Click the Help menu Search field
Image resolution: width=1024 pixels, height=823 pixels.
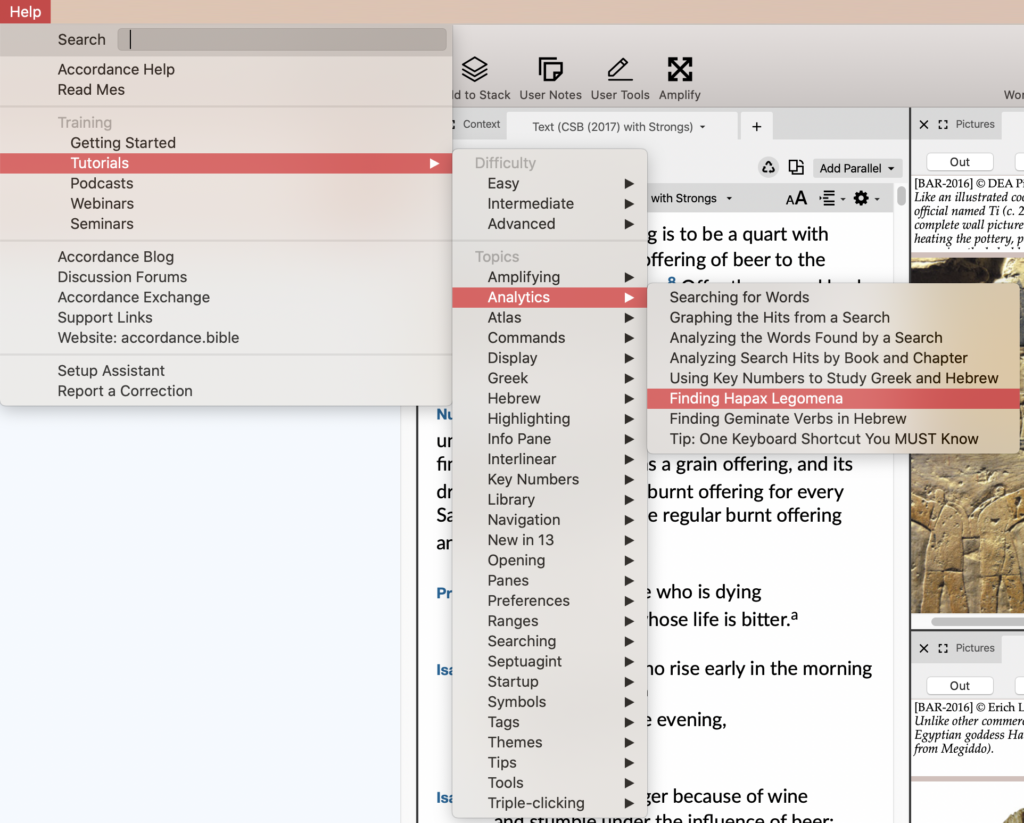(282, 39)
